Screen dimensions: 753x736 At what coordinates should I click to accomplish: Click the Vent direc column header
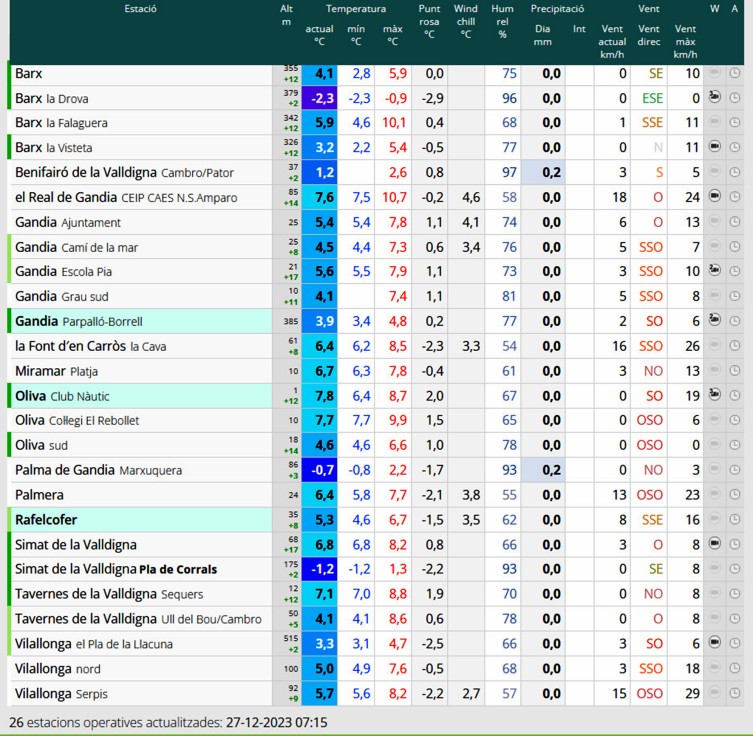pyautogui.click(x=649, y=35)
